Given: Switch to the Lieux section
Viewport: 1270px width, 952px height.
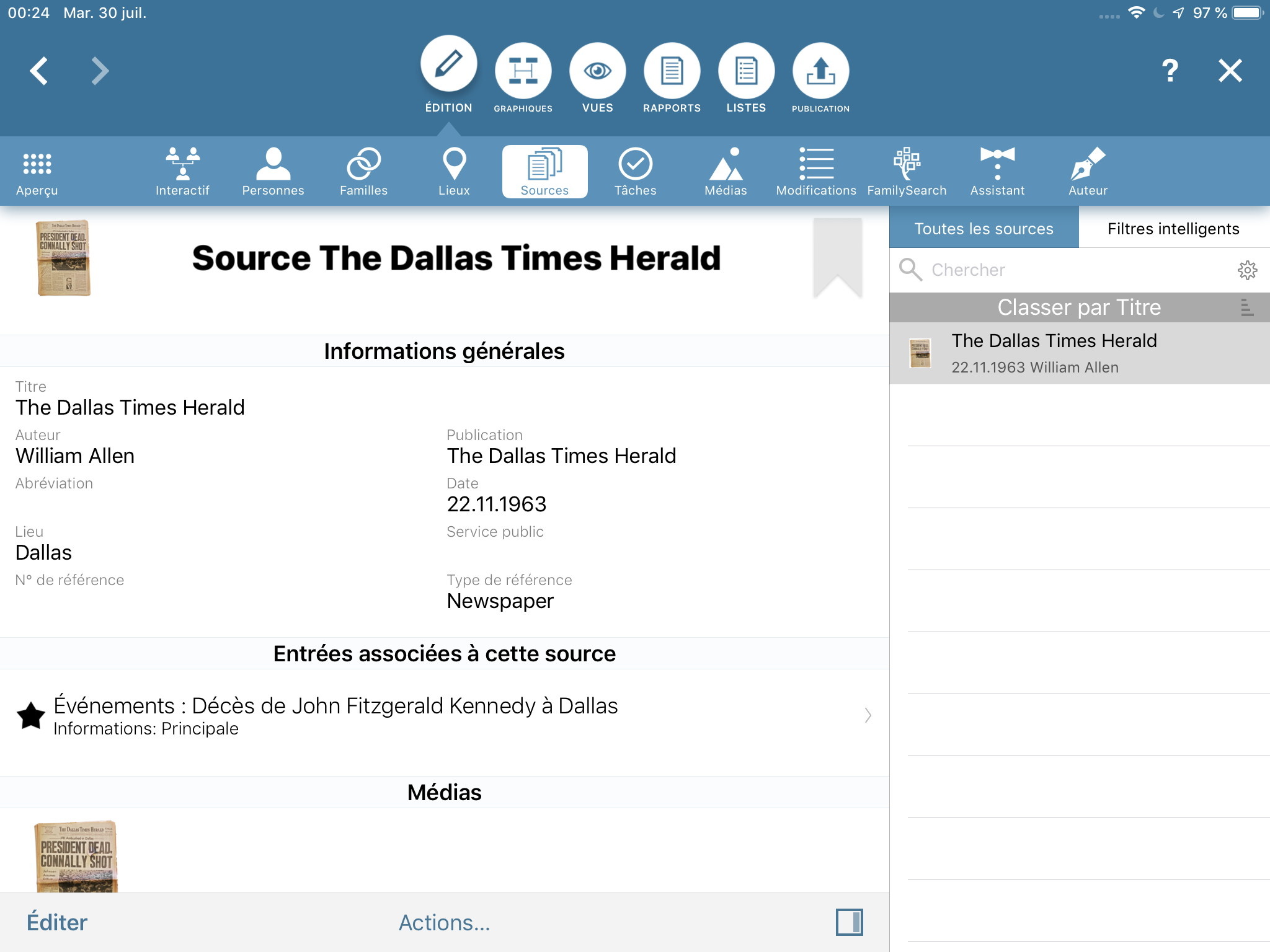Looking at the screenshot, I should [454, 172].
